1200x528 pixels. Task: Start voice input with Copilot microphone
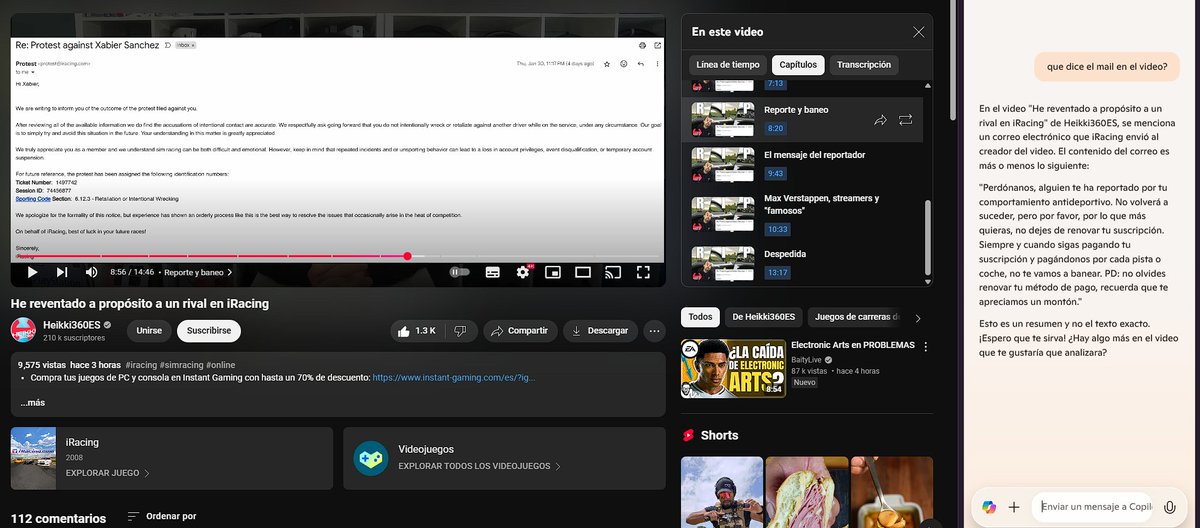point(1169,507)
